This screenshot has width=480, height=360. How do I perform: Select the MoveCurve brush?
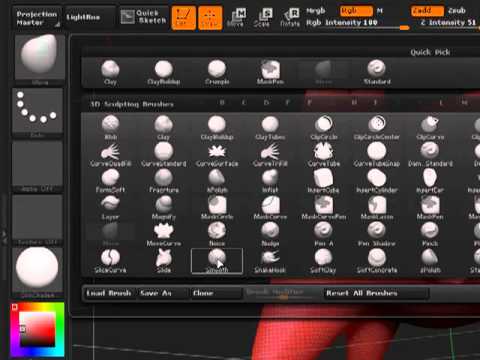click(163, 234)
